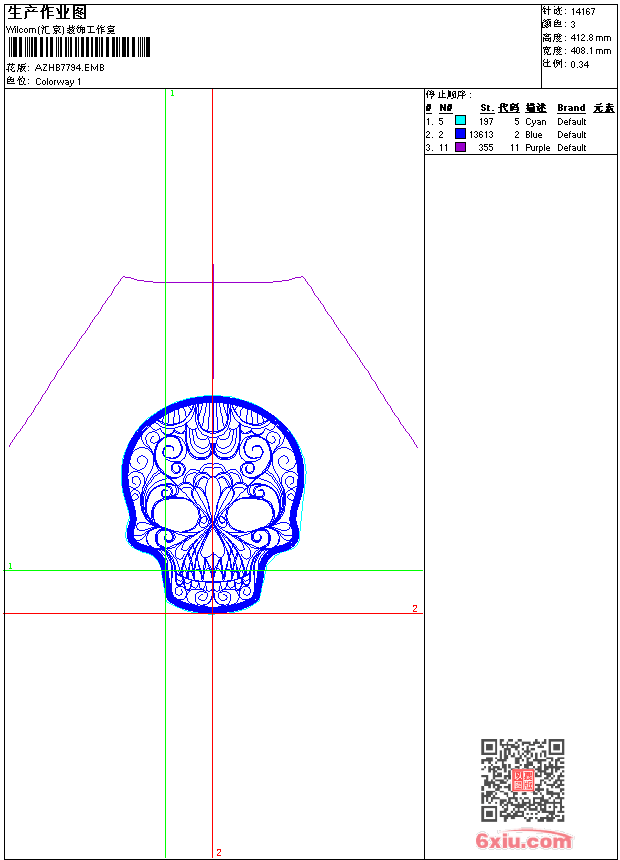Click the 生产作业图 title
620x860 pixels.
coord(47,12)
